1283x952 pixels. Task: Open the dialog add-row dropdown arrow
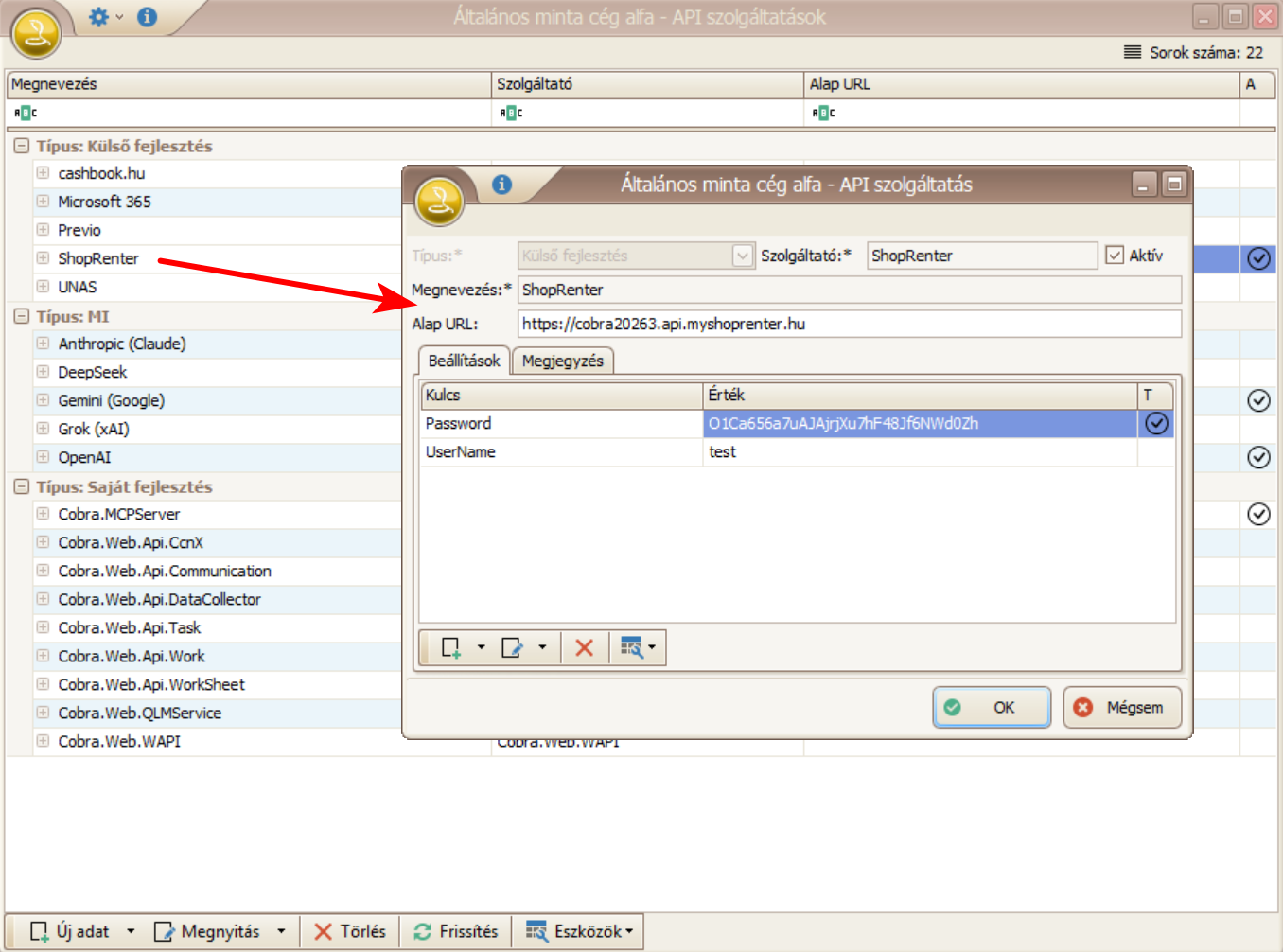tap(481, 647)
